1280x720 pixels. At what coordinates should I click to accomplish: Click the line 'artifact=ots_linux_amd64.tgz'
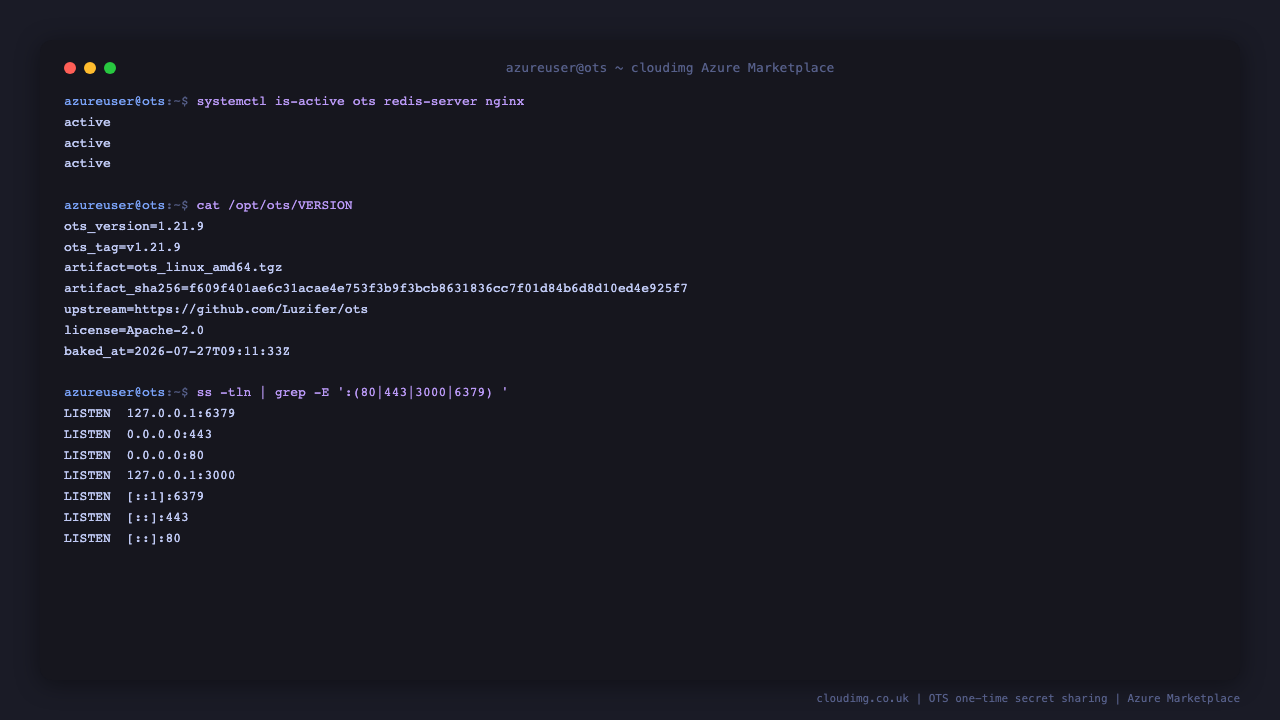point(173,268)
